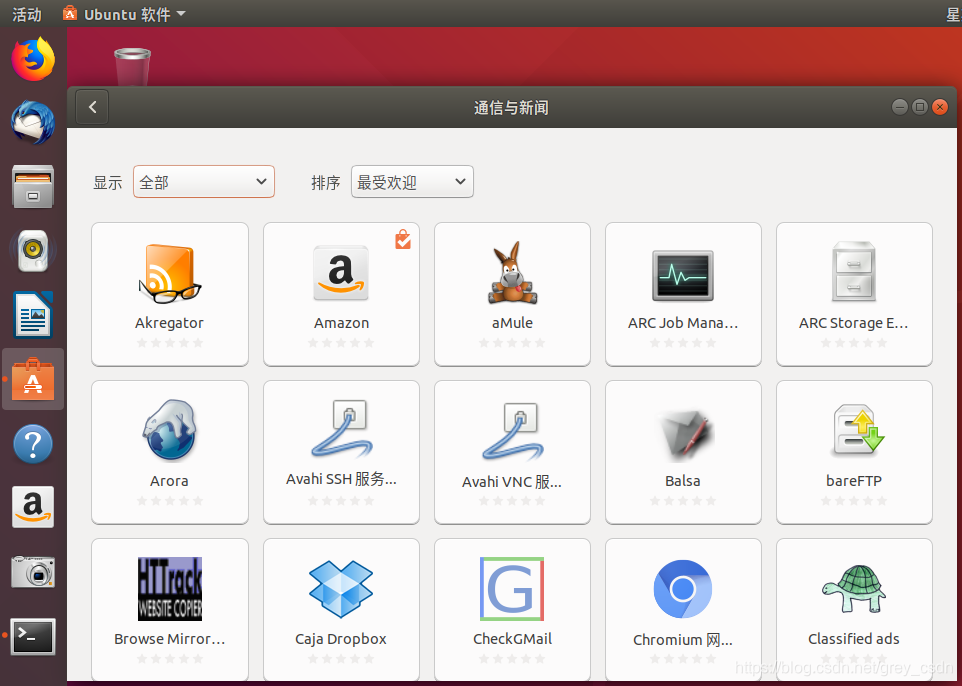Click the Browse Mirror… label
Image resolution: width=962 pixels, height=686 pixels.
169,639
